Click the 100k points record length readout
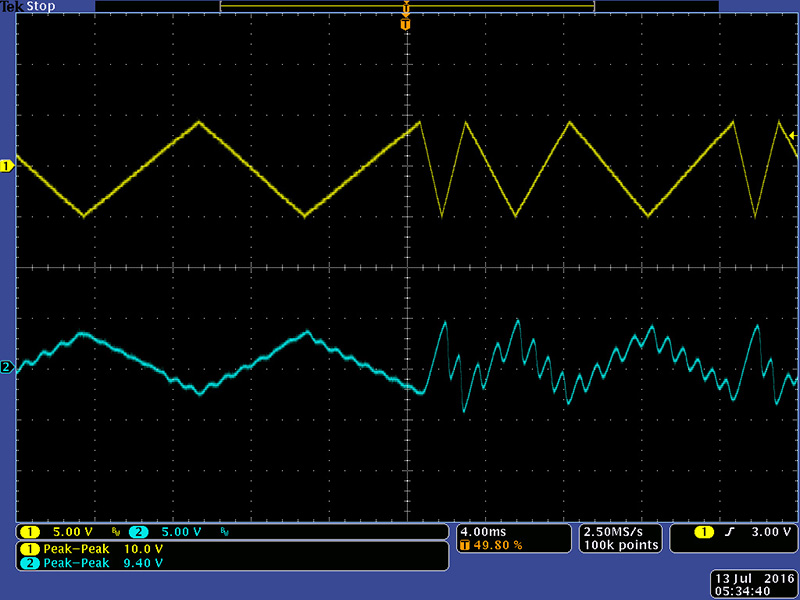The height and width of the screenshot is (600, 800). pos(619,545)
